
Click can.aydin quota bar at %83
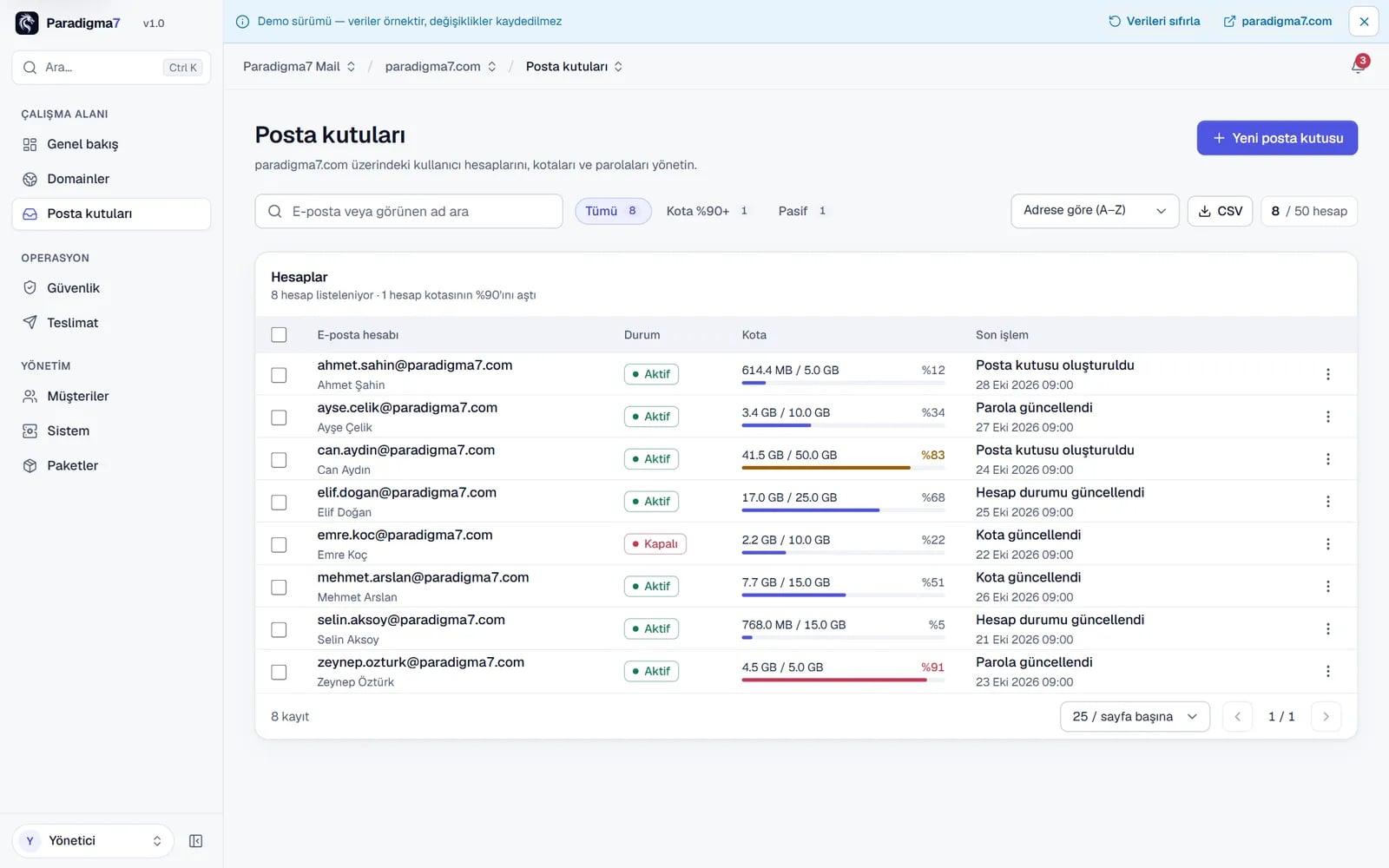(x=843, y=468)
